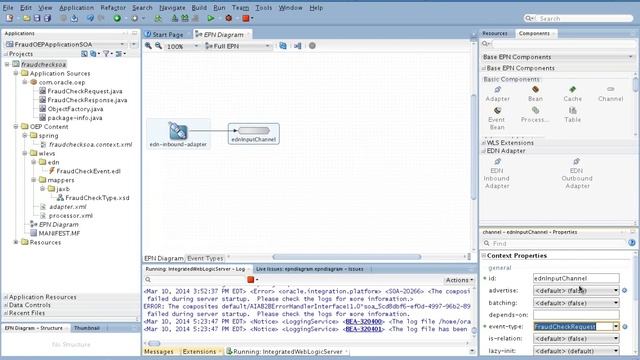Click the green Run play icon

(x=211, y=18)
